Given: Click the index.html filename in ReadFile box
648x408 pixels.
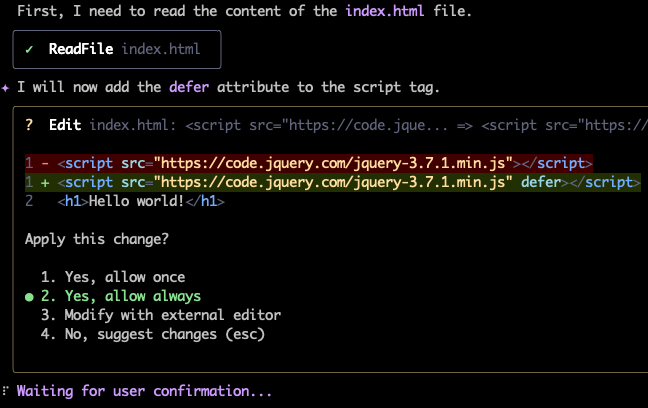Looking at the screenshot, I should [x=164, y=49].
